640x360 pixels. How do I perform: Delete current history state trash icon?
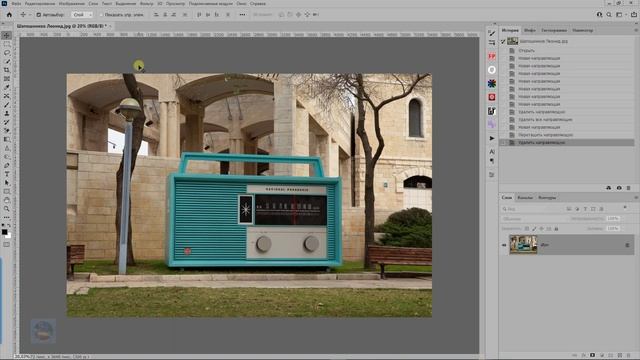[629, 188]
